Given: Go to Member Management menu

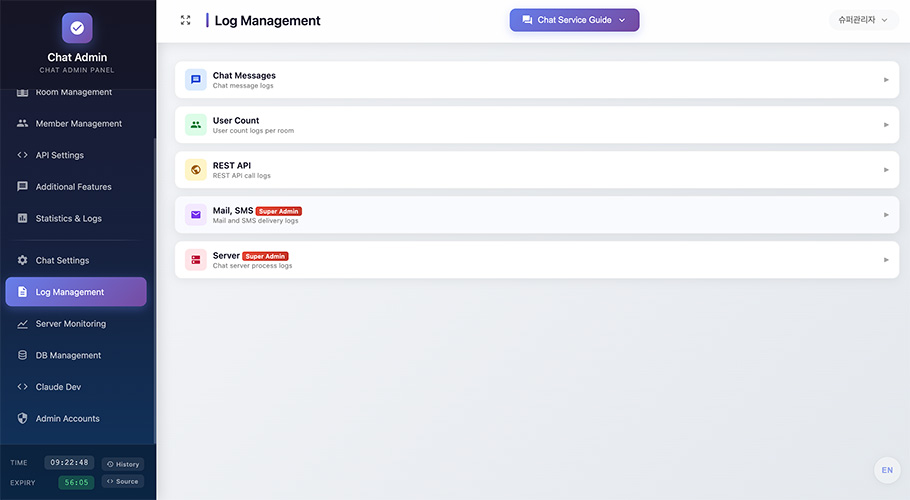Looking at the screenshot, I should pyautogui.click(x=76, y=123).
